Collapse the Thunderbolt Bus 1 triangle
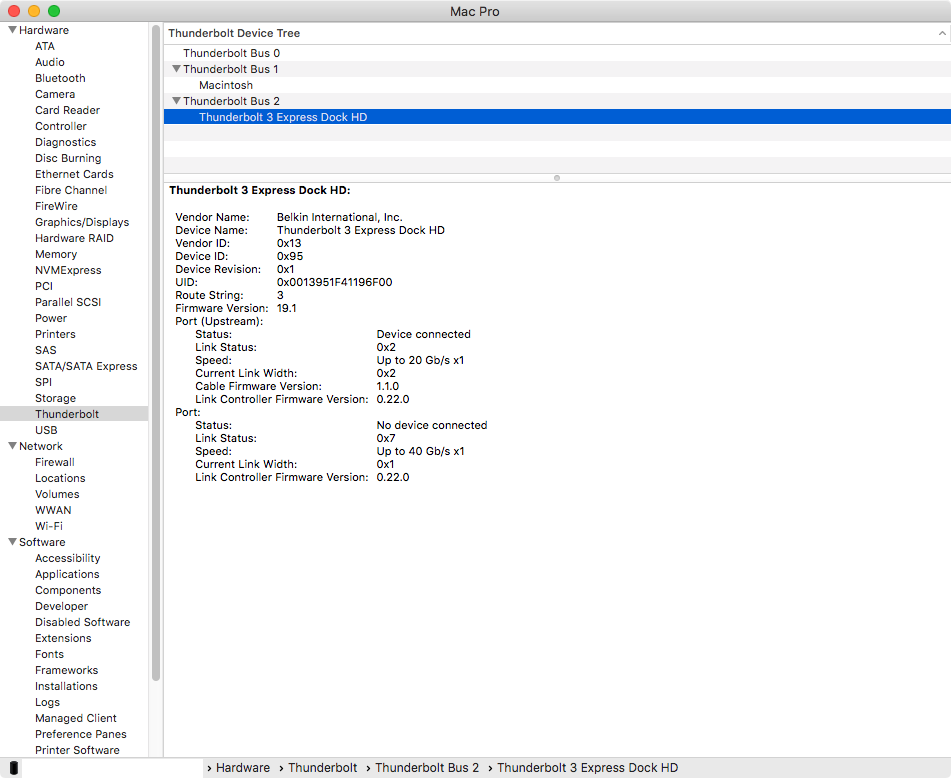The image size is (951, 778). tap(176, 69)
